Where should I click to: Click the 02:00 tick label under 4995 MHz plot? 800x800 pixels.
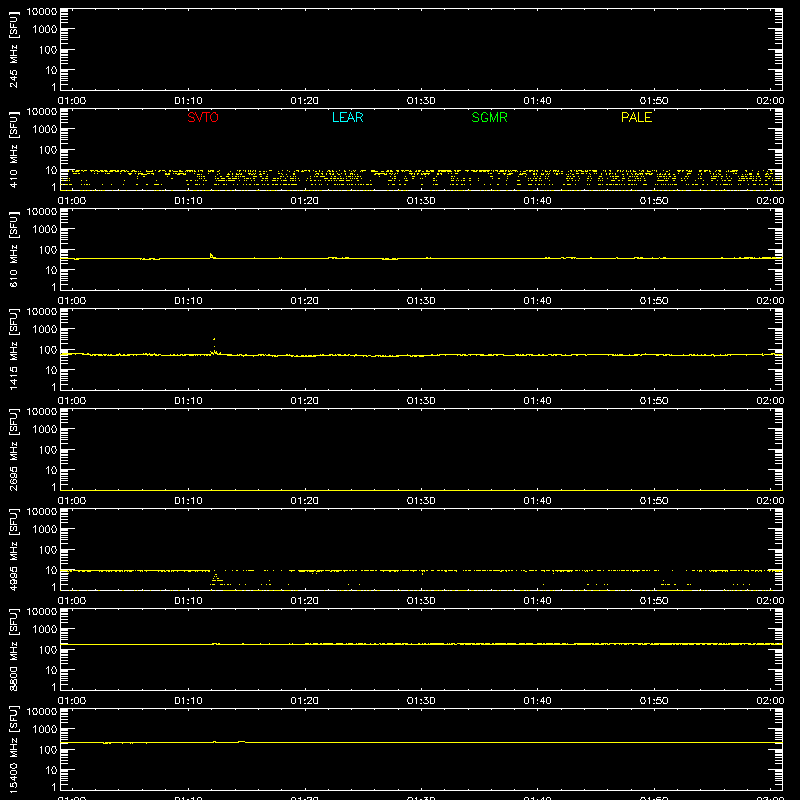coord(770,601)
